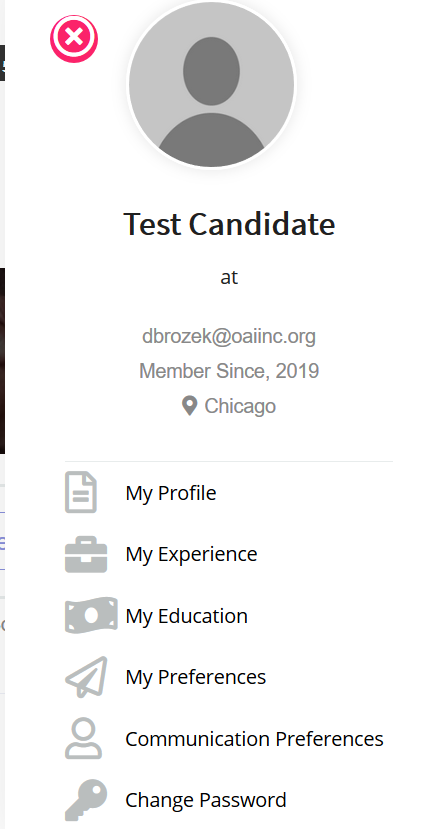This screenshot has width=423, height=829.
Task: Go to My Education
Action: click(x=187, y=616)
